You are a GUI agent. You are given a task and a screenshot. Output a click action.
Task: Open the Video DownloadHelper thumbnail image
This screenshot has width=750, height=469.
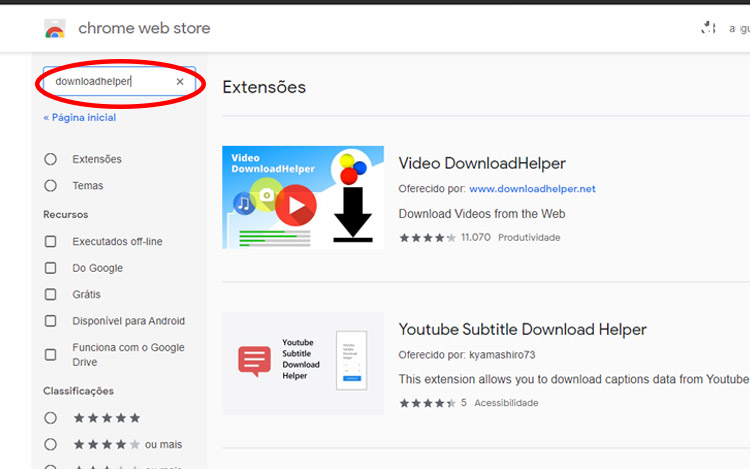(303, 197)
